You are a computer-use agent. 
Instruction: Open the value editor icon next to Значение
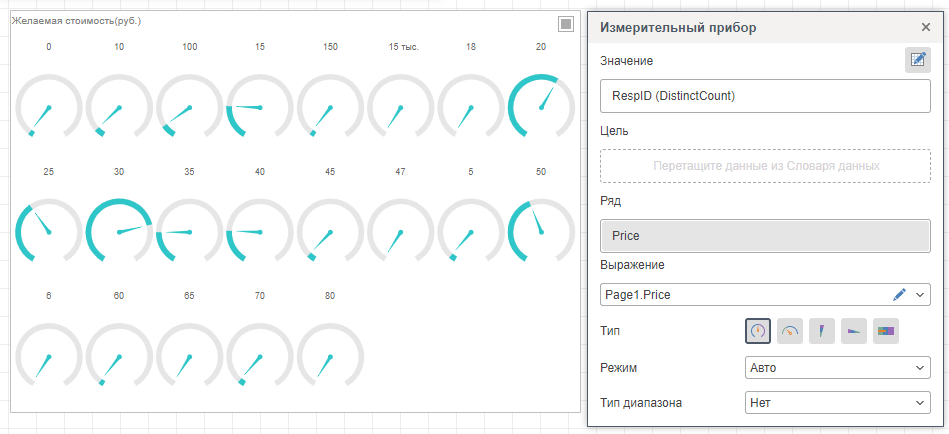tap(917, 60)
